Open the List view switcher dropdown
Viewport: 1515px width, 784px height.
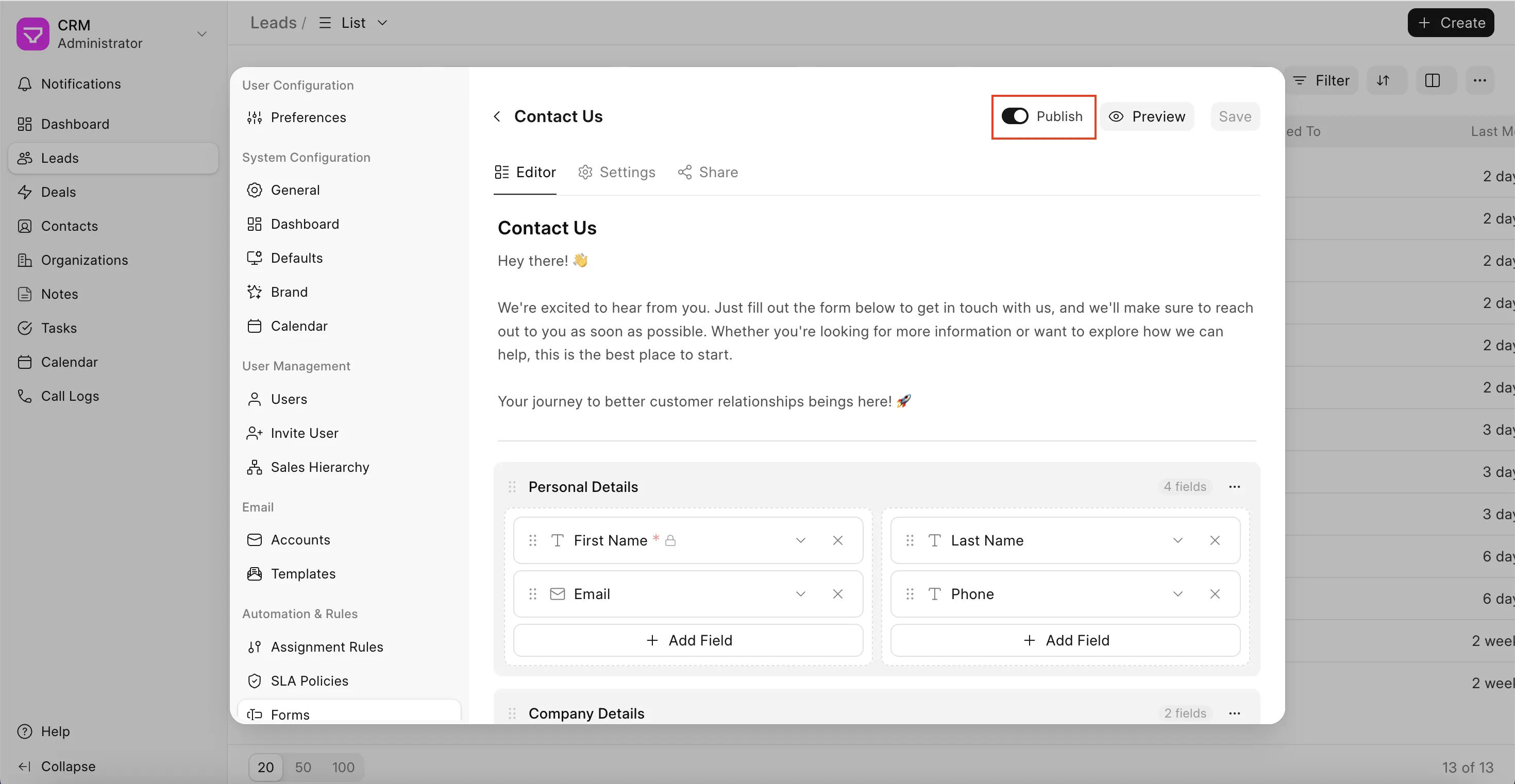pyautogui.click(x=353, y=23)
